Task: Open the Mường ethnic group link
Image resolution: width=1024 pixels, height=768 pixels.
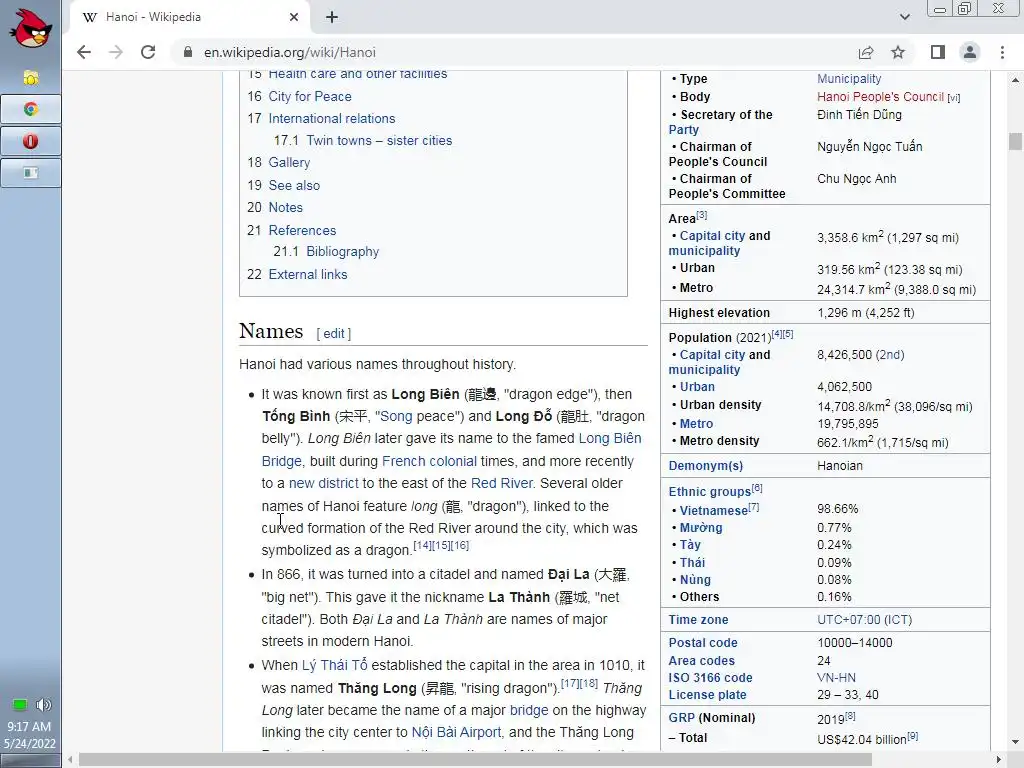Action: (701, 528)
